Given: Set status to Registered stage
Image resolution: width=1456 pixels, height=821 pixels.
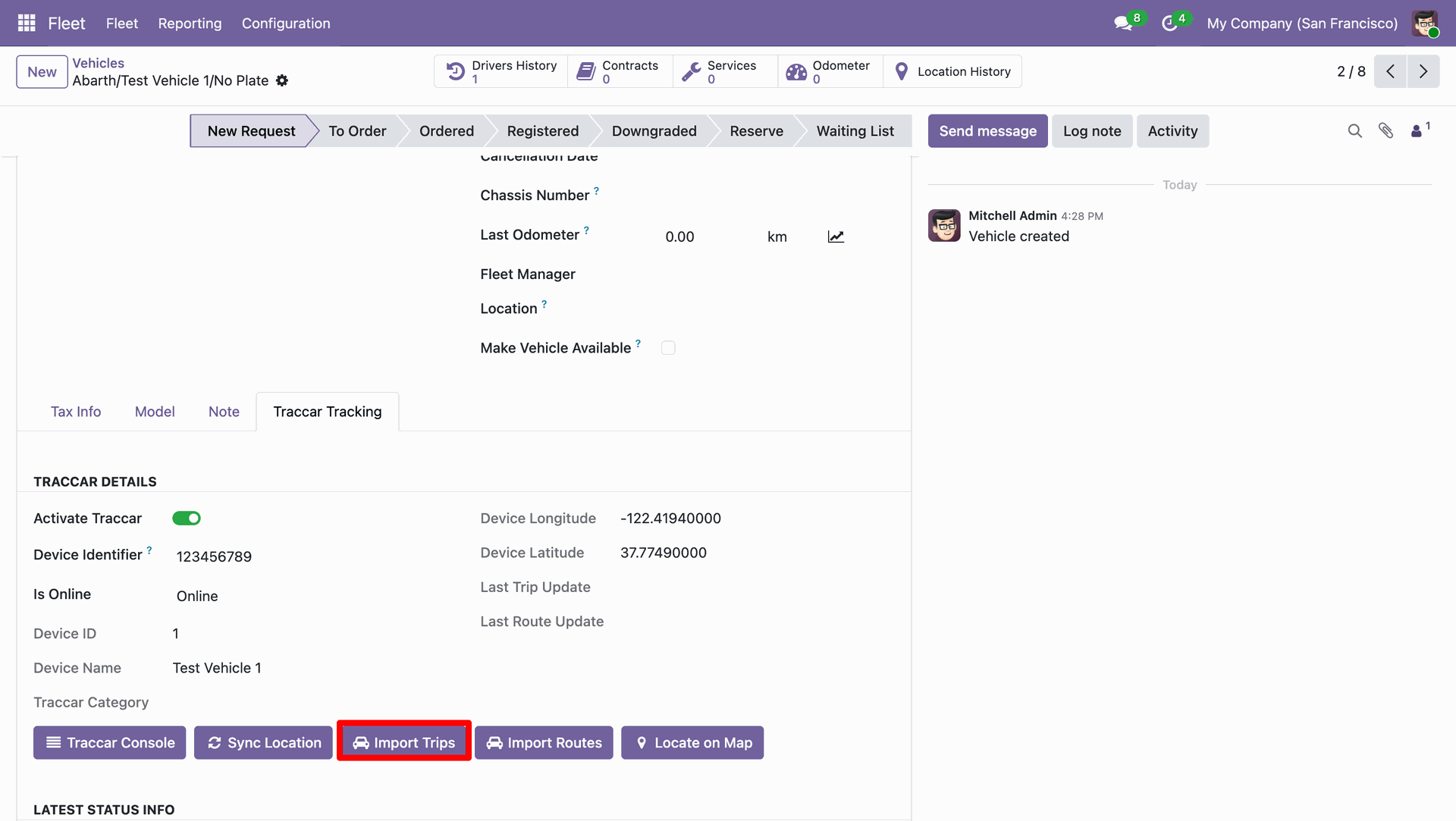Looking at the screenshot, I should [x=542, y=131].
